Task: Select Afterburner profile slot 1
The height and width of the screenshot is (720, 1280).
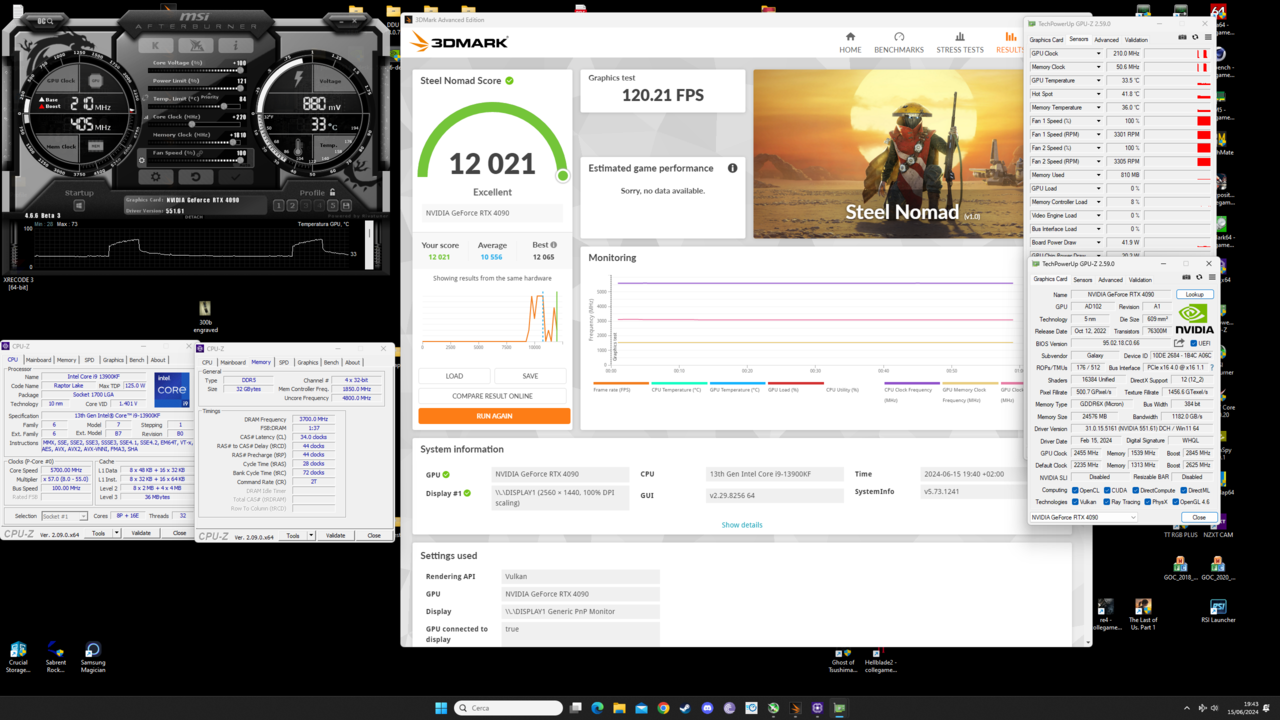Action: 278,206
